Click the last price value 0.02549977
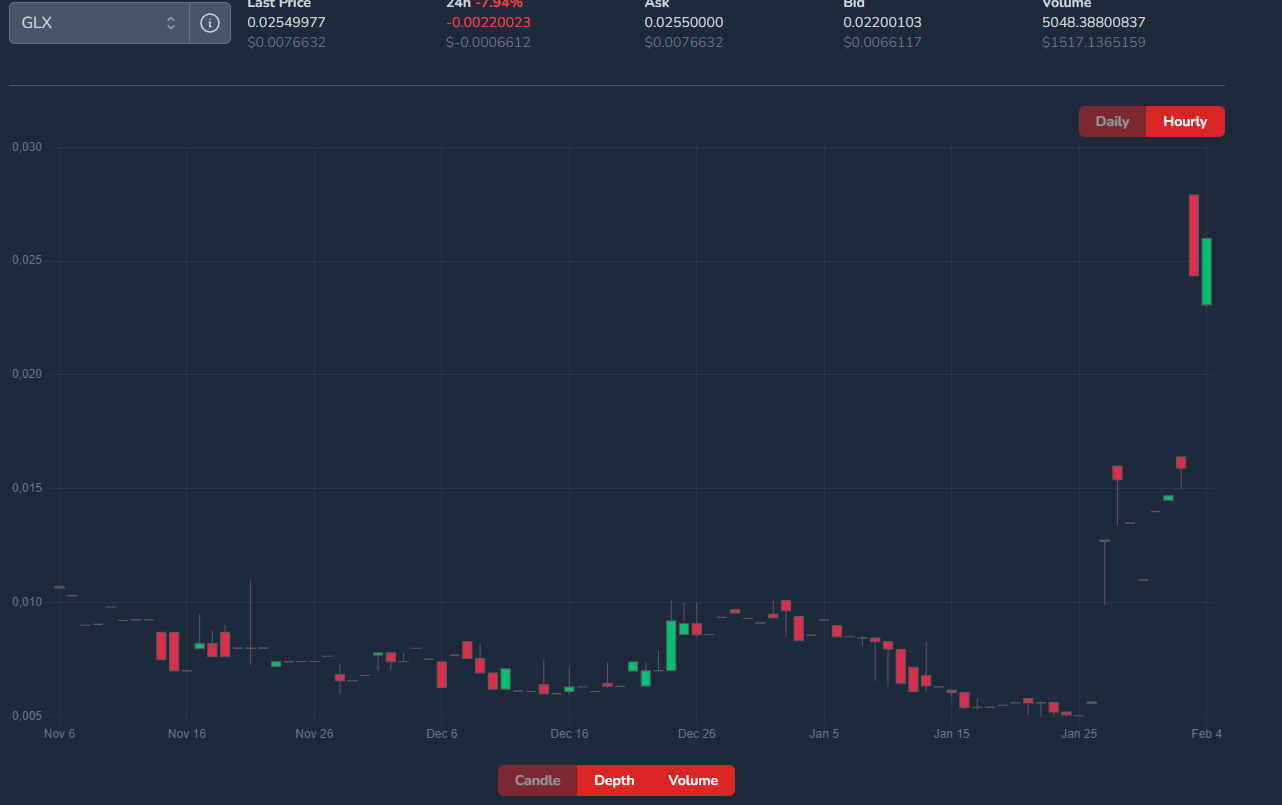 287,22
